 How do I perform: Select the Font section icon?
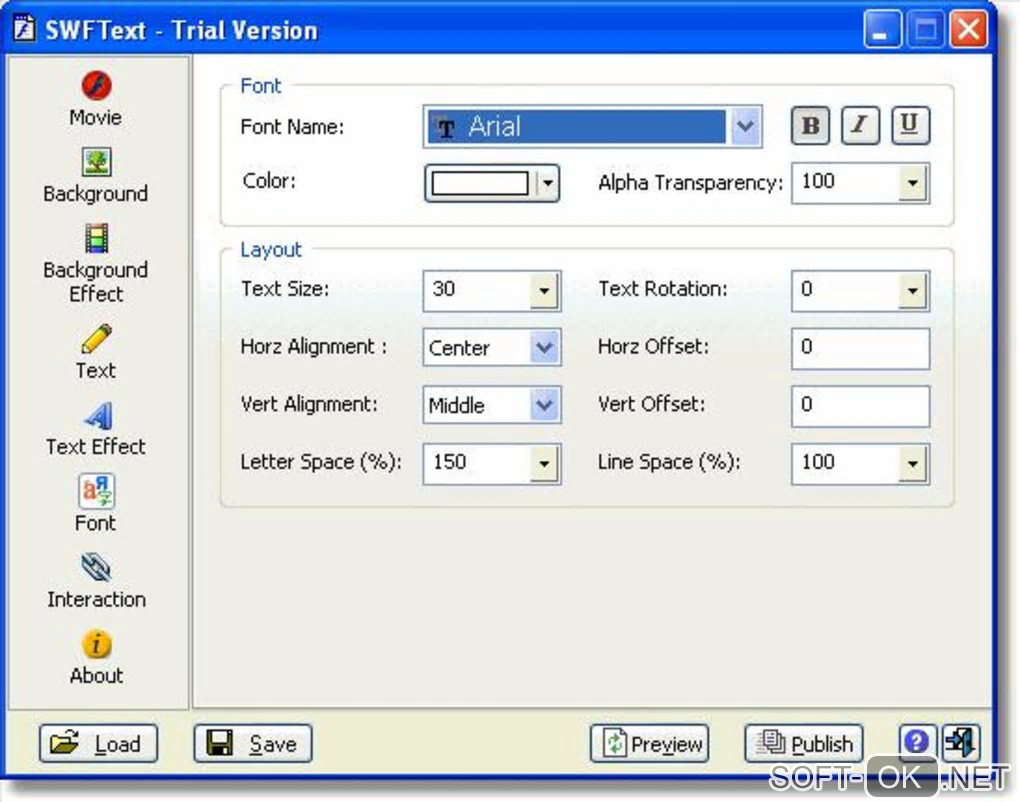96,492
